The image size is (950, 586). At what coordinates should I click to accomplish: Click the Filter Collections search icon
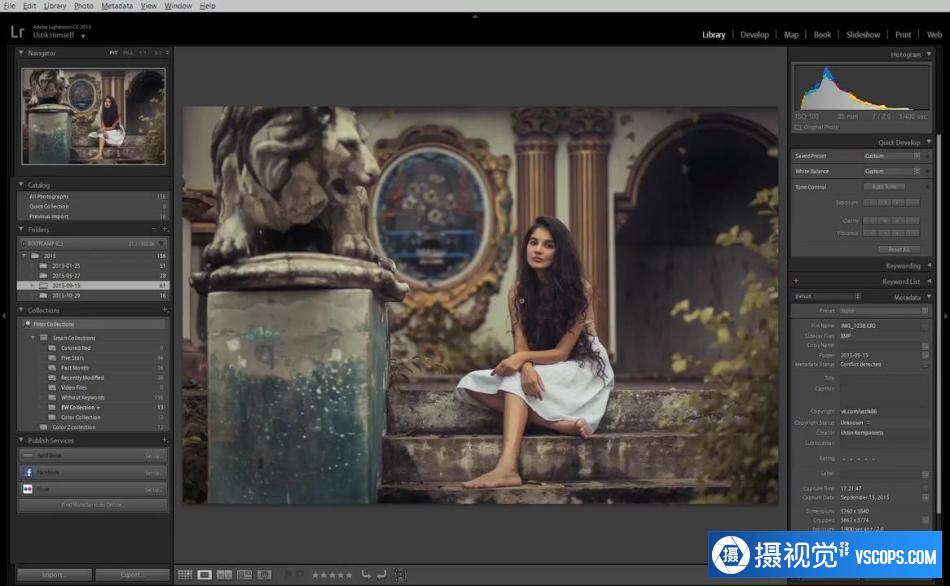click(27, 324)
